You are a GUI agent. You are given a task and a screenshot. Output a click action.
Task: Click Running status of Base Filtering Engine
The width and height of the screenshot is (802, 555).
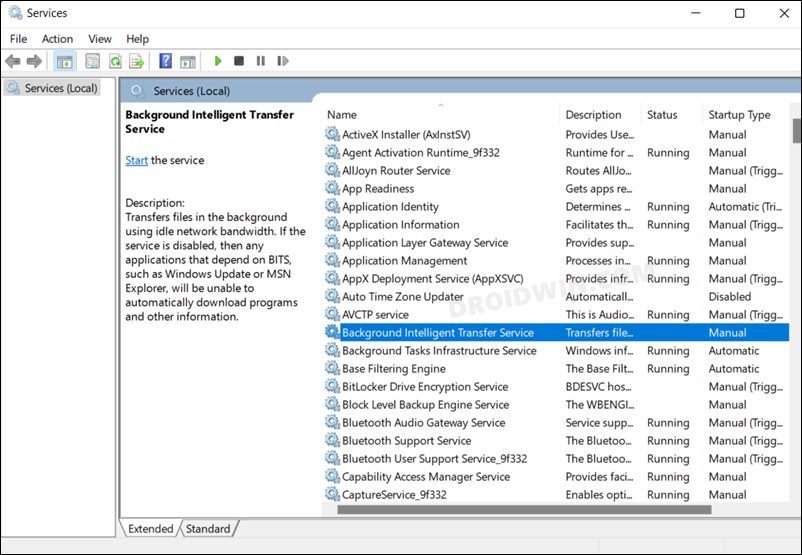point(668,368)
